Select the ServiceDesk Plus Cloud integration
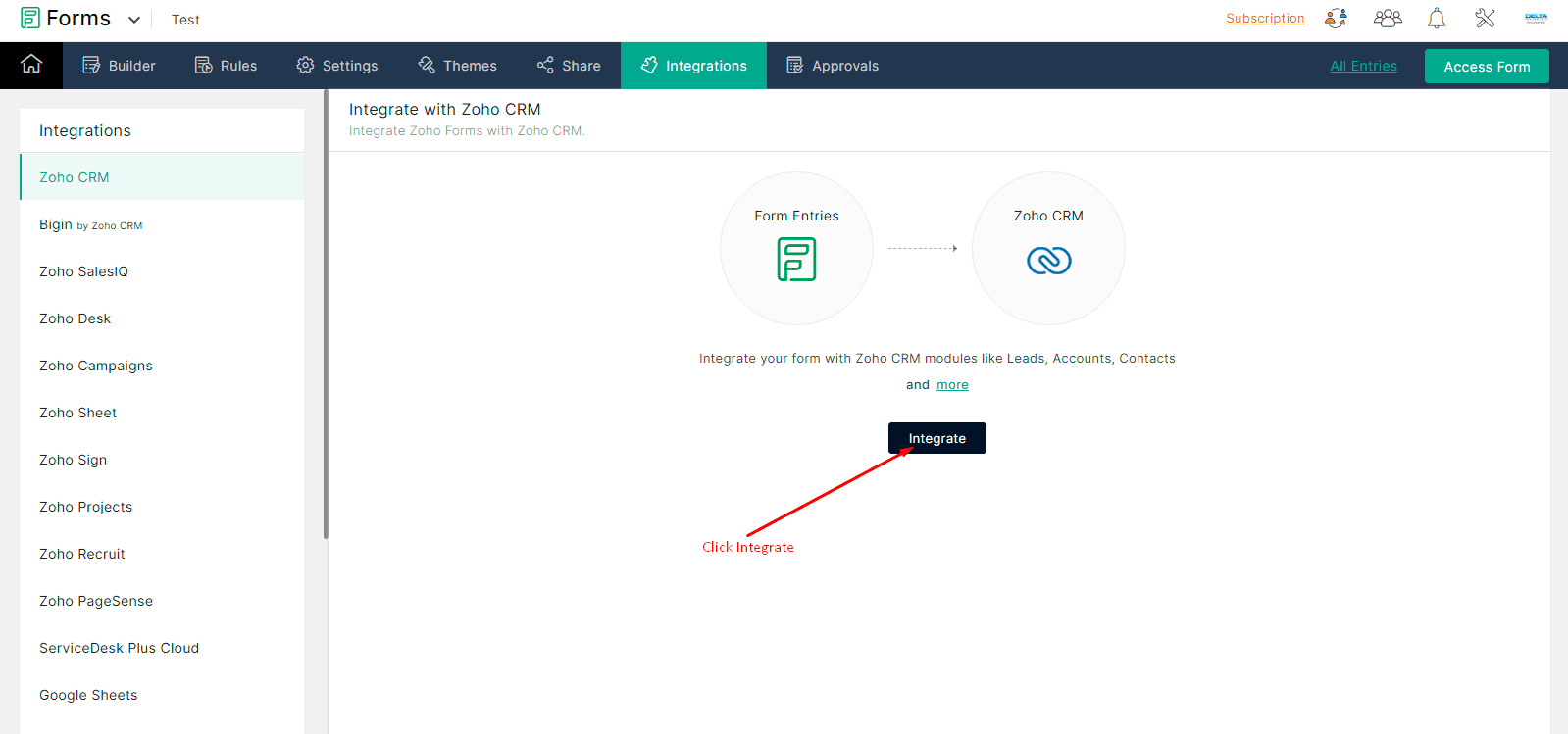Image resolution: width=1568 pixels, height=734 pixels. point(162,648)
